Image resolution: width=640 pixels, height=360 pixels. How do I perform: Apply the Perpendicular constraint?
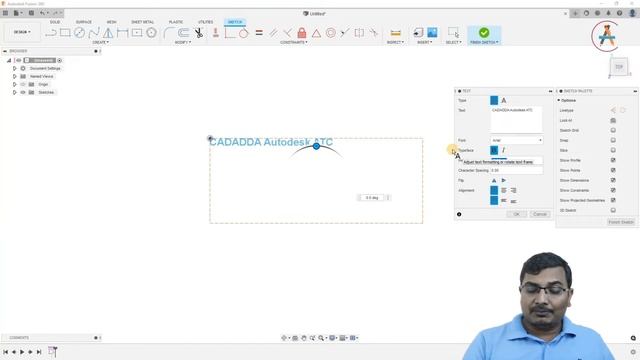(x=287, y=33)
